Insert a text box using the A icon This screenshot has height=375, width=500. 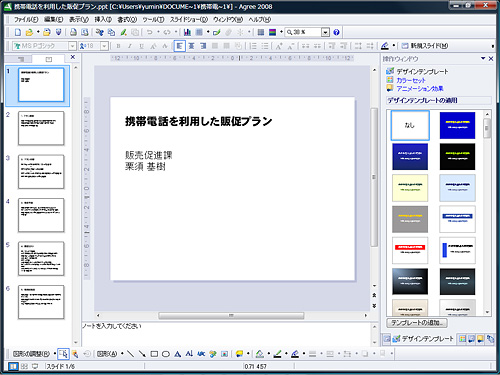177,354
